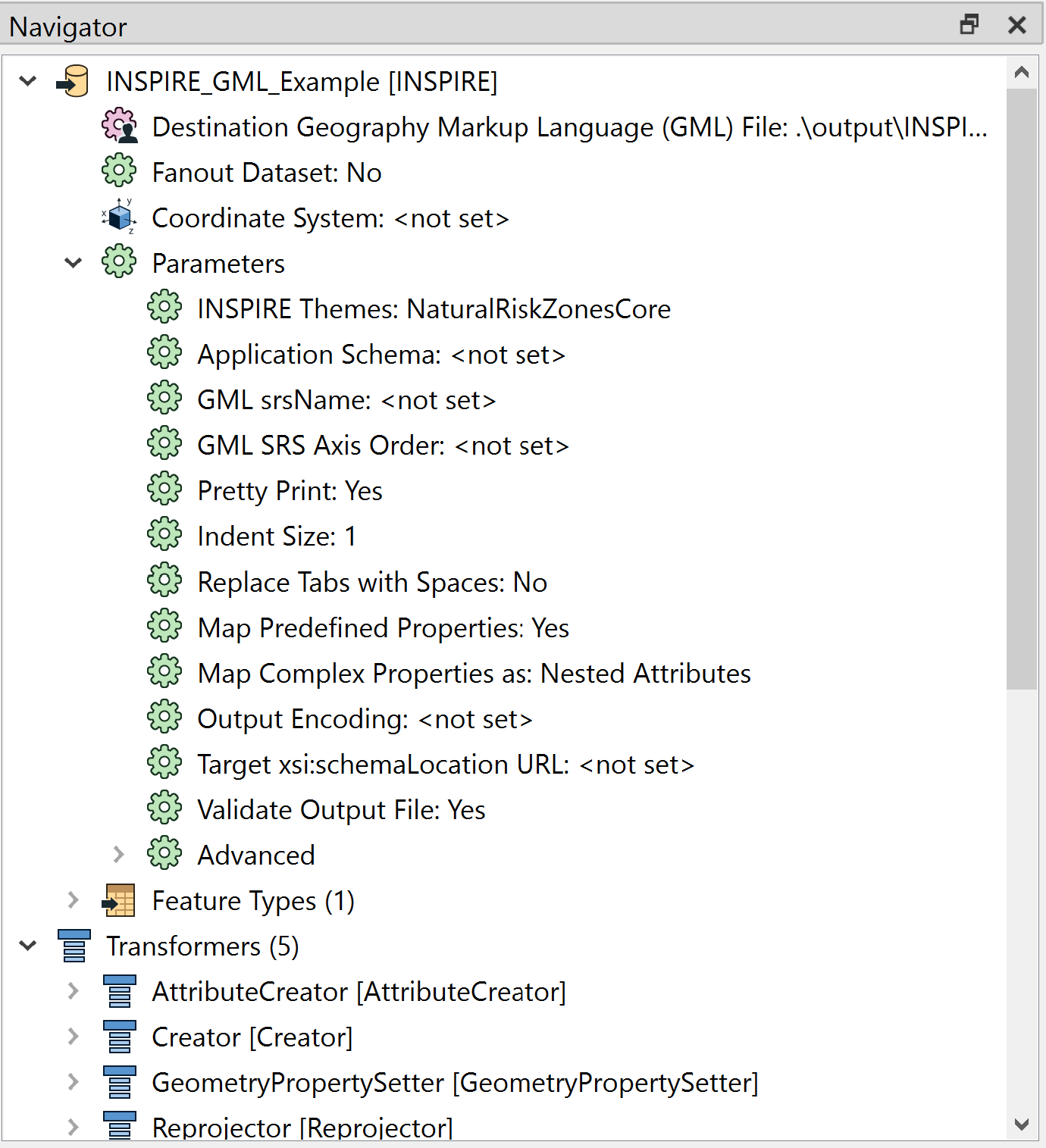Image resolution: width=1046 pixels, height=1148 pixels.
Task: Select 'INSPIRE Themes: NaturalRiskZonesCore' parameter
Action: tap(434, 309)
